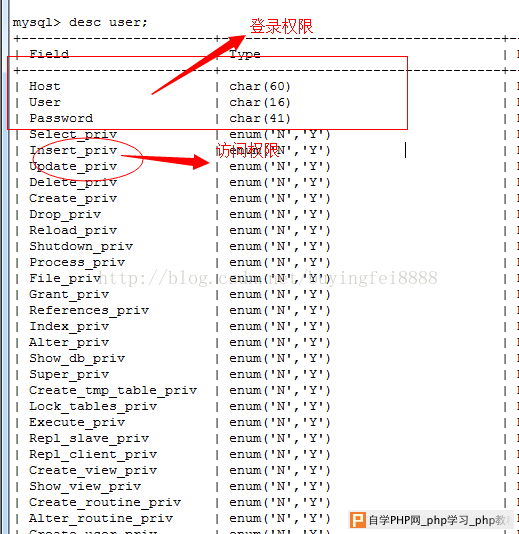This screenshot has width=519, height=534.
Task: Click the Create_tmp_table_priv field name
Action: click(113, 391)
